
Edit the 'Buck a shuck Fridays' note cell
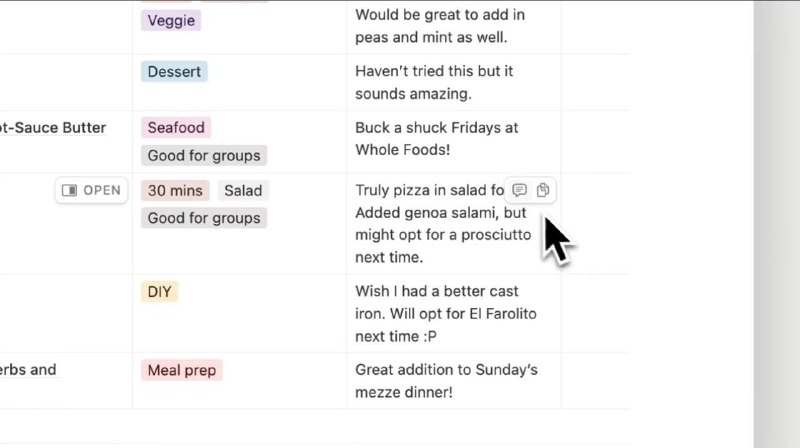click(454, 141)
